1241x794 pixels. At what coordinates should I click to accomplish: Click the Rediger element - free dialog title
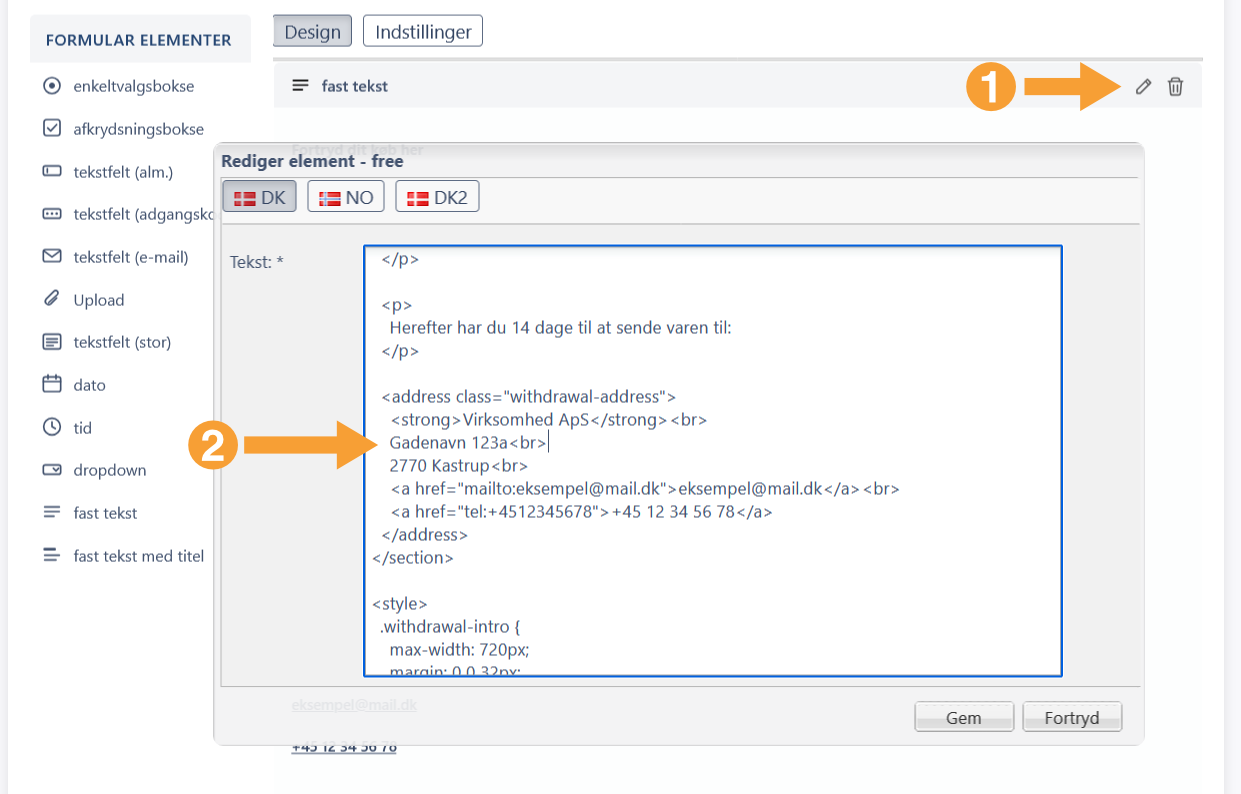(312, 161)
